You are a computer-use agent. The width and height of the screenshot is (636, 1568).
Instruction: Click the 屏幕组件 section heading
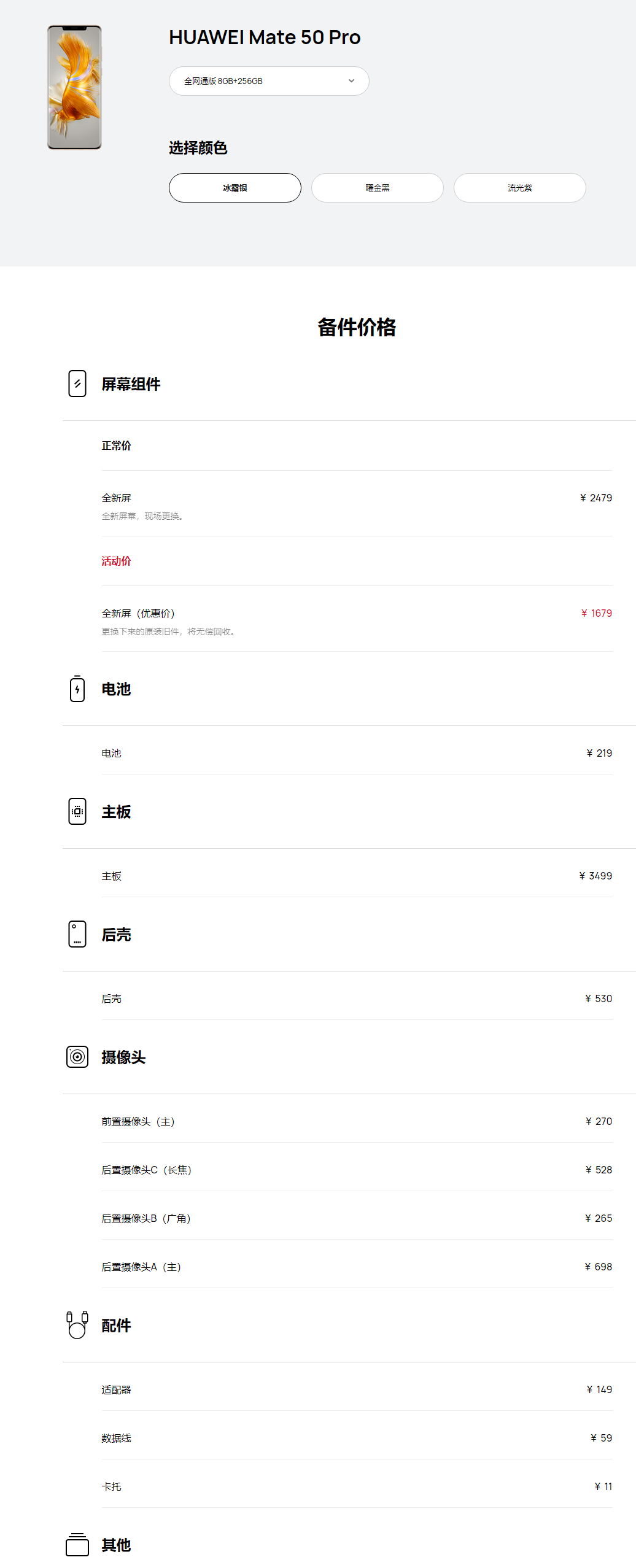pos(131,384)
